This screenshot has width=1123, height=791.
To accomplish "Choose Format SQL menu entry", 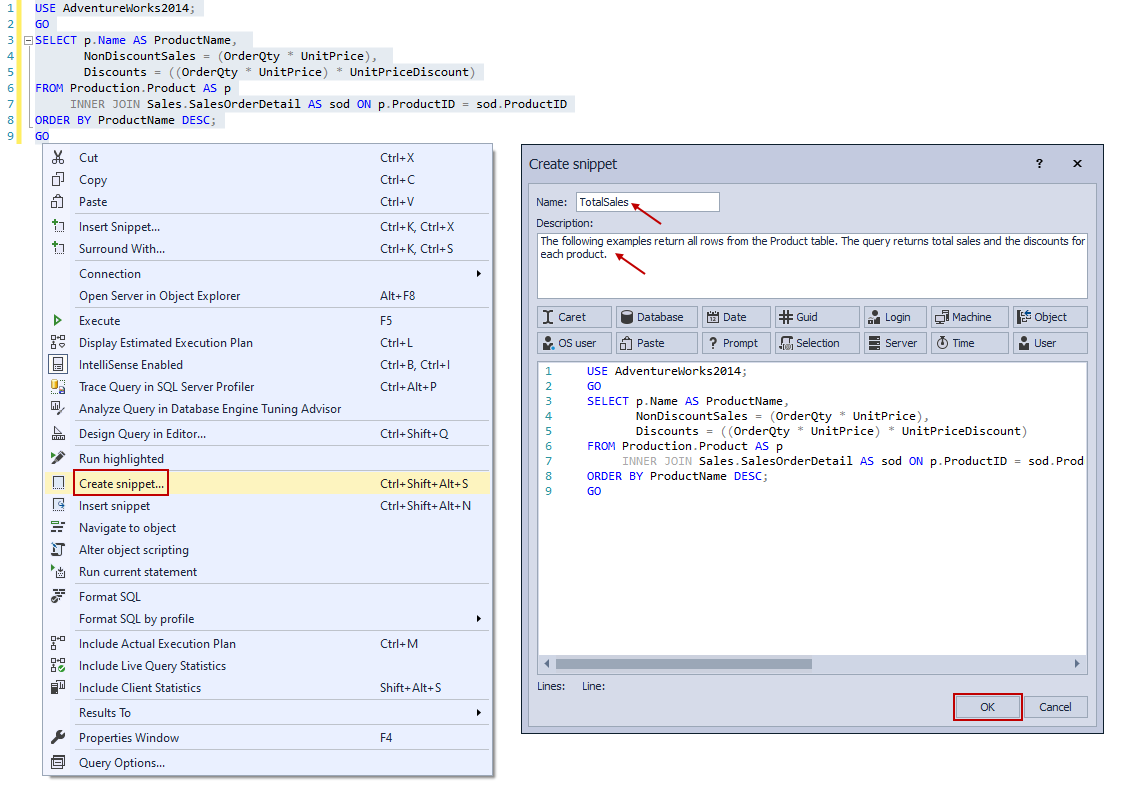I will click(268, 597).
